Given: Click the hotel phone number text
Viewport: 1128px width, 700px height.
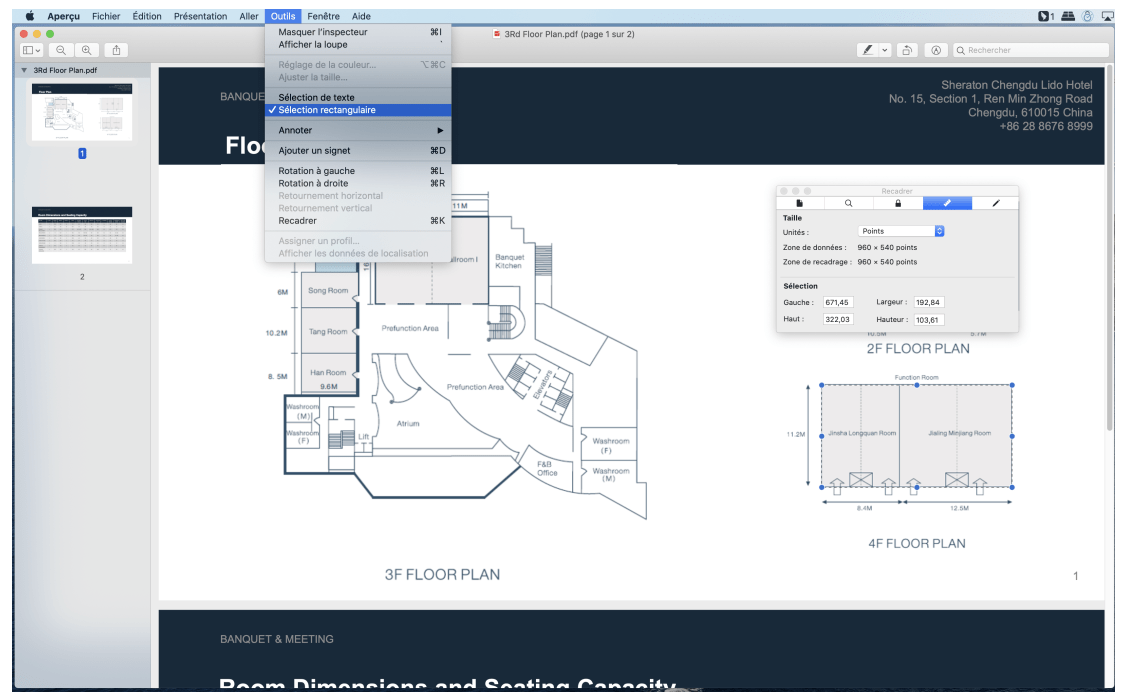Looking at the screenshot, I should [x=1045, y=127].
